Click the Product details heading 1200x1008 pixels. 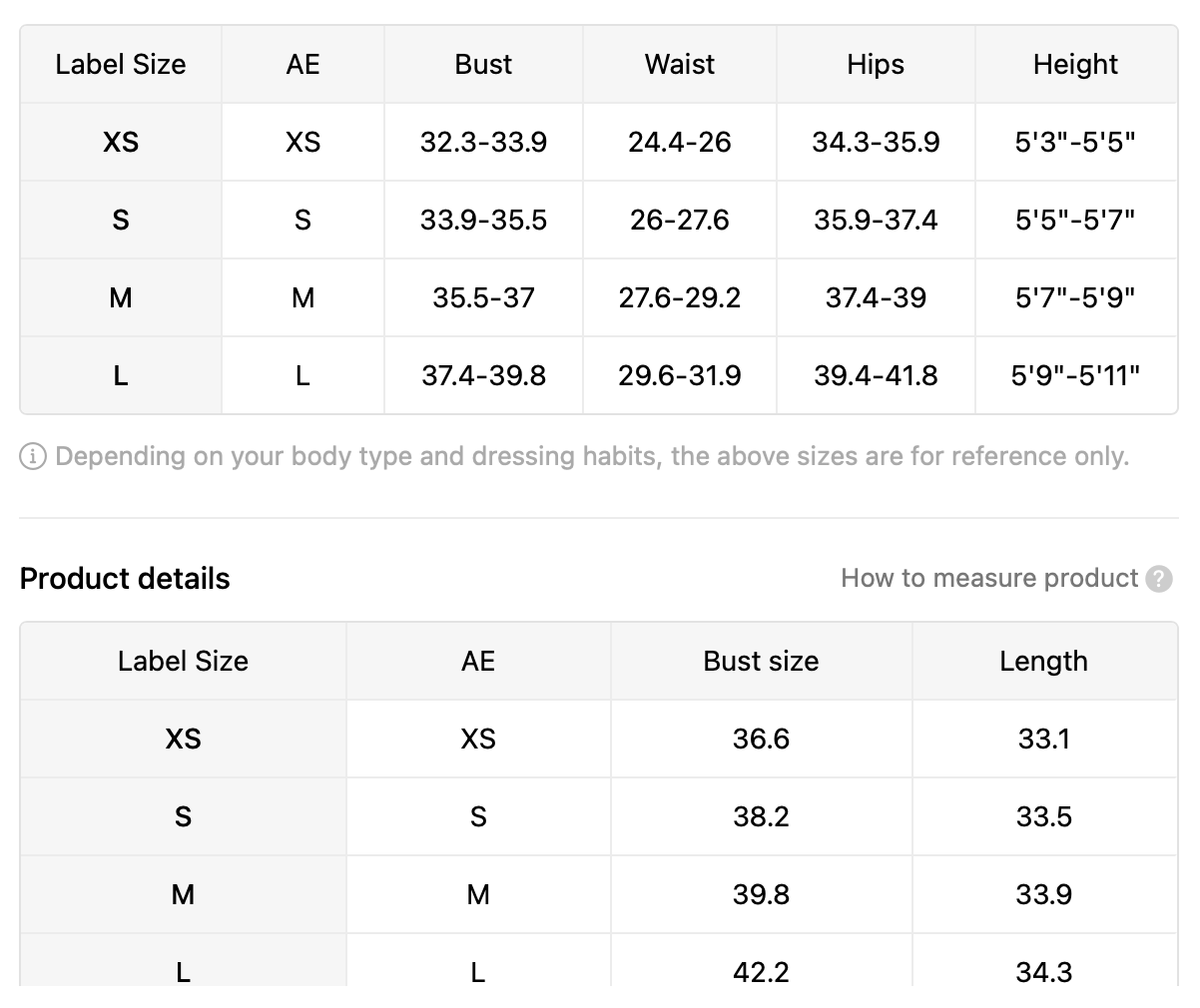pyautogui.click(x=125, y=579)
